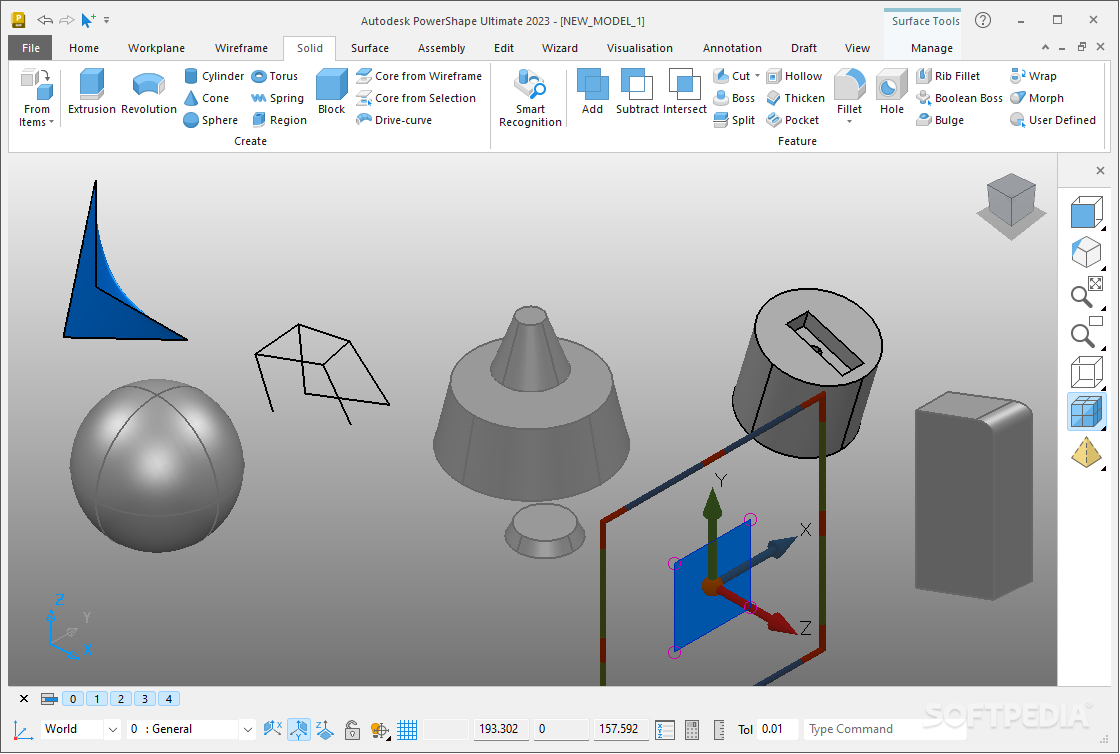Click the Add boolean feature
This screenshot has width=1120, height=754.
pyautogui.click(x=592, y=91)
